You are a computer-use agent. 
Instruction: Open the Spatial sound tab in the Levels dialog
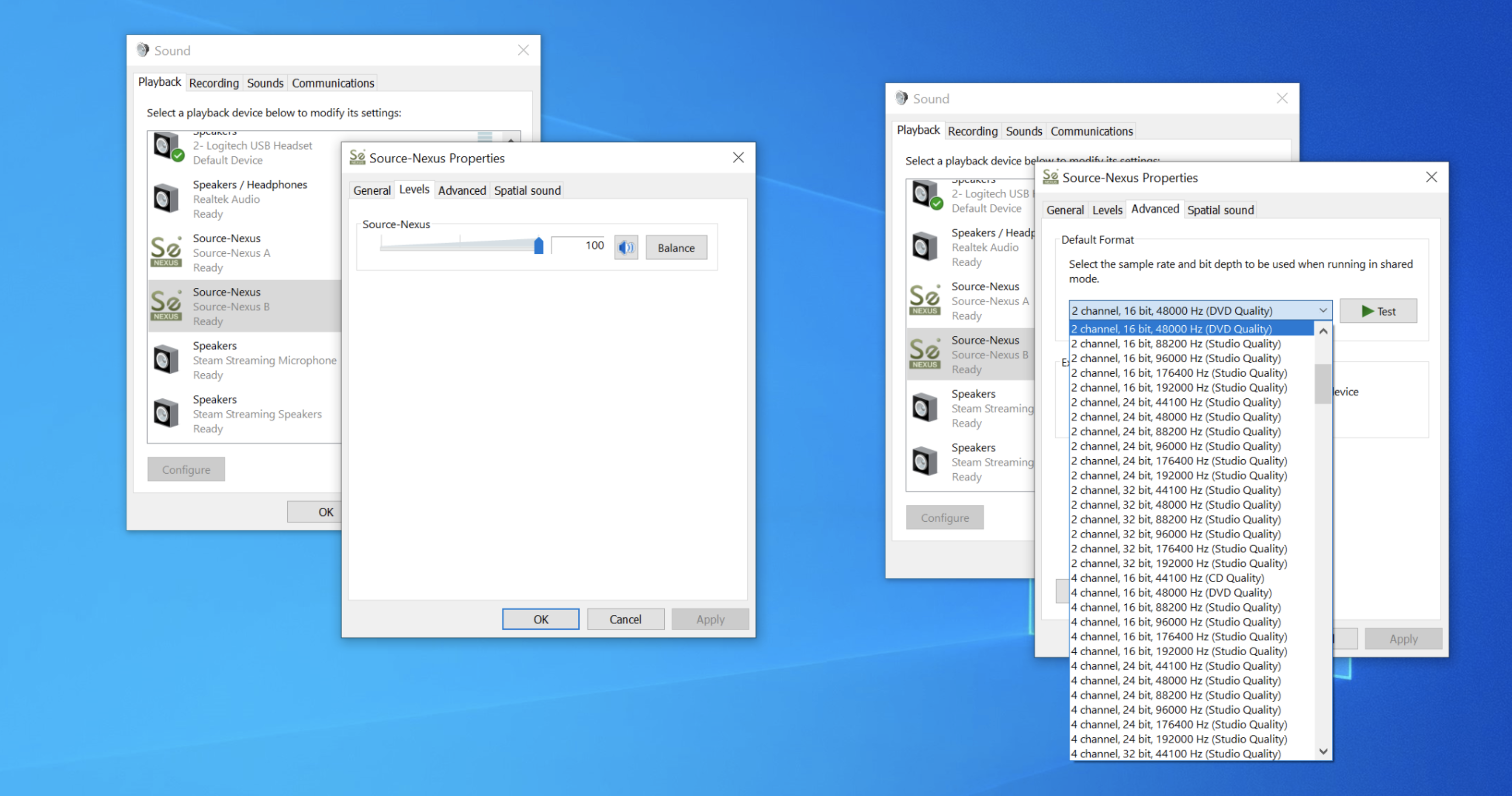(x=526, y=190)
